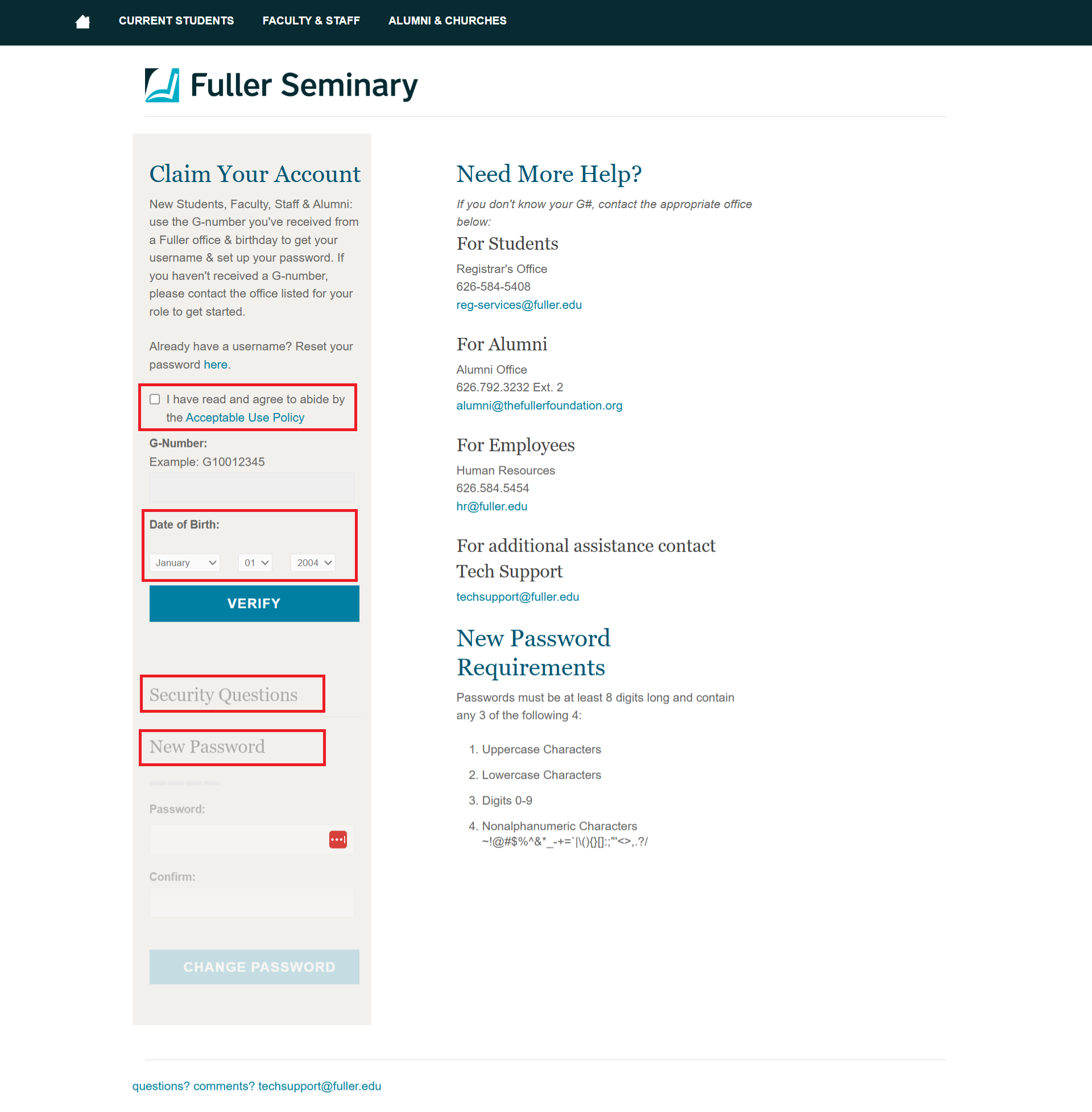This screenshot has width=1092, height=1112.
Task: Click the reset password 'here' link
Action: tap(215, 365)
